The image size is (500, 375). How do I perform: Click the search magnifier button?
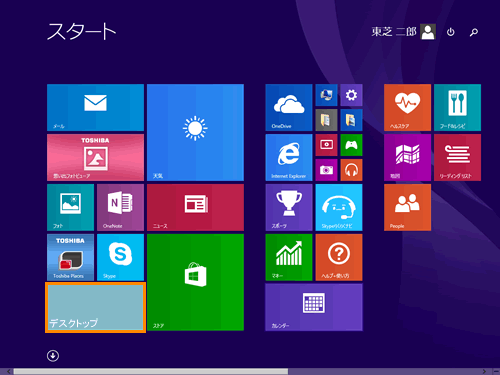[x=474, y=32]
